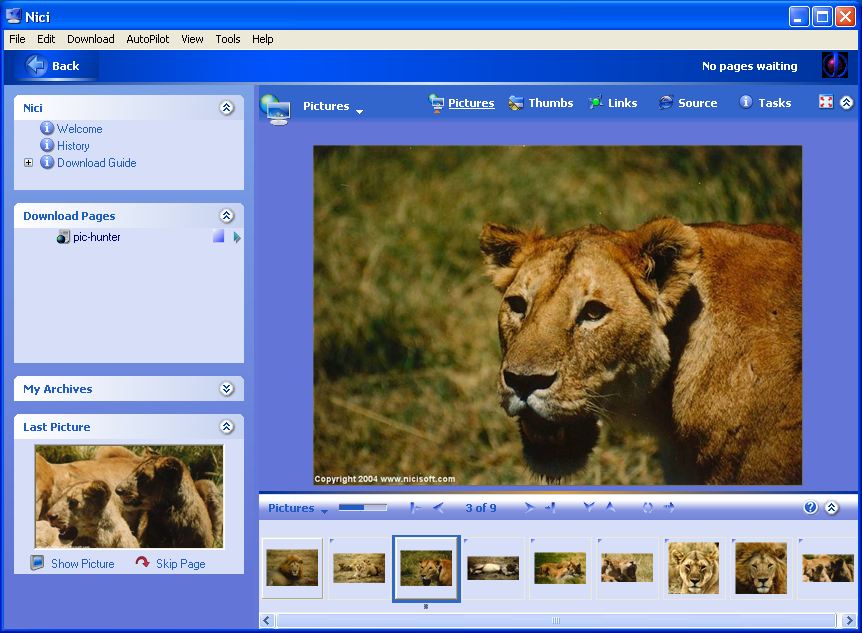
Task: Collapse the Last Picture panel
Action: pyautogui.click(x=226, y=426)
